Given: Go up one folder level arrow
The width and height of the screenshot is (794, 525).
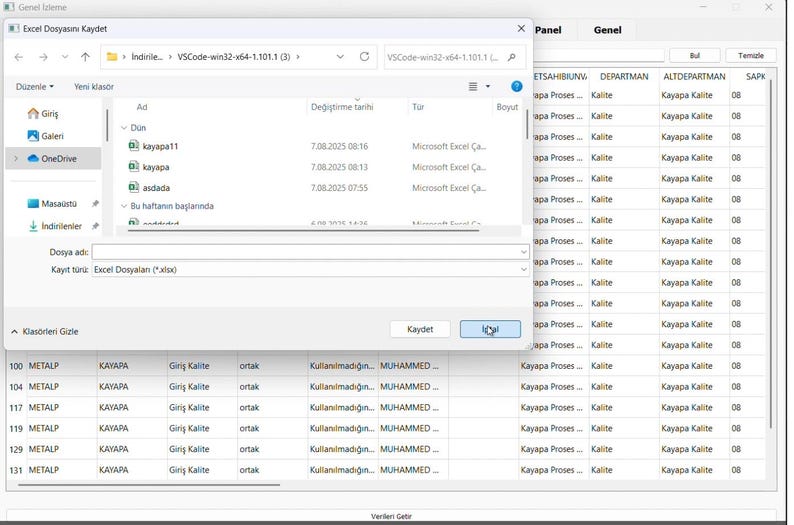Looking at the screenshot, I should coord(85,57).
